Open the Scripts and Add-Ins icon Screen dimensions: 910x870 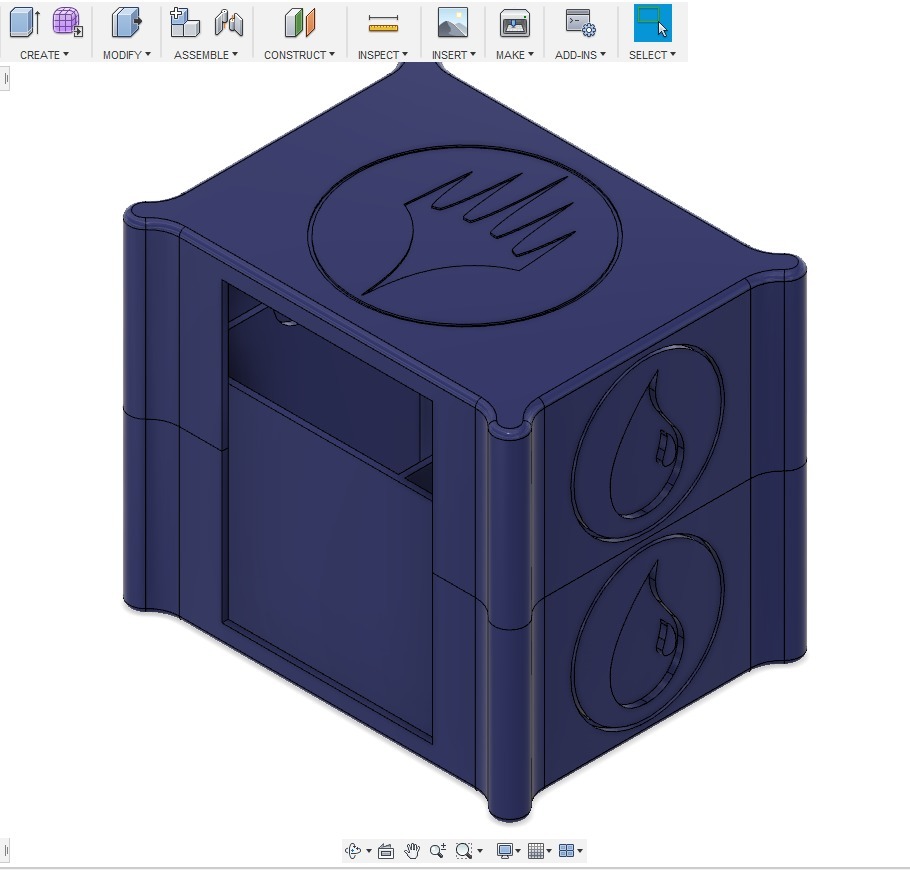580,22
